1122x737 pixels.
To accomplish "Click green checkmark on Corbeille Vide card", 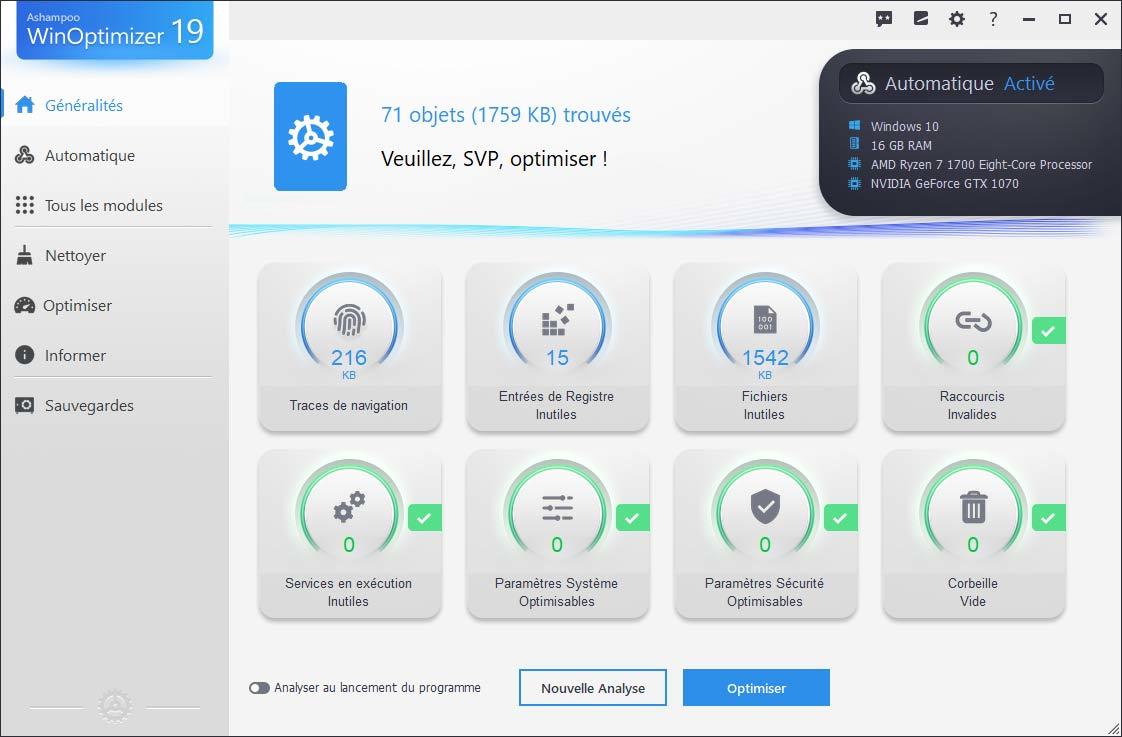I will (x=1048, y=517).
